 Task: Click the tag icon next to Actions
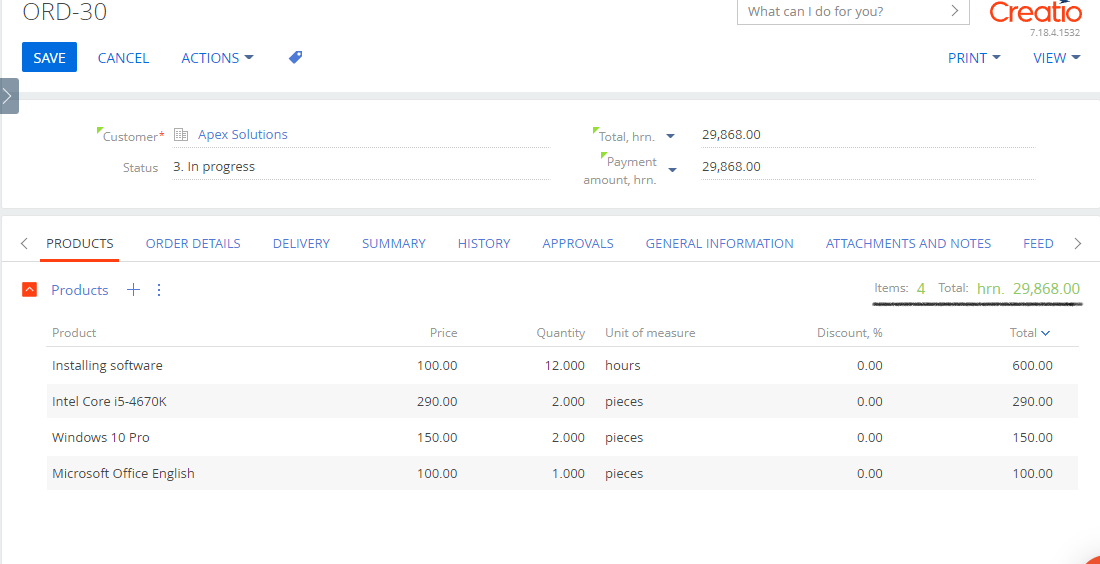click(296, 58)
